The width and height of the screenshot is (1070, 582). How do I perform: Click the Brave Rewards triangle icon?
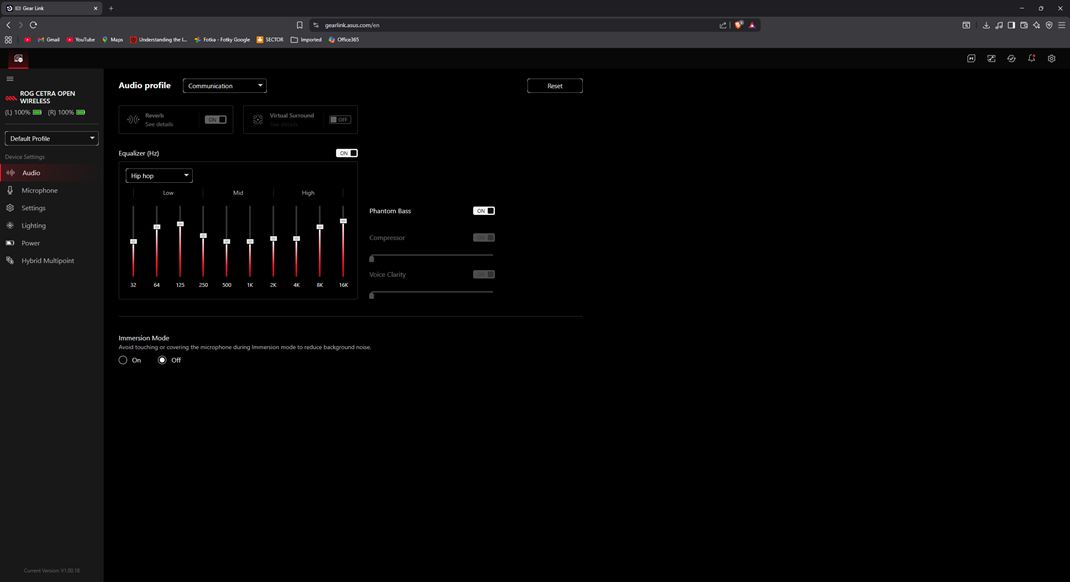[x=752, y=25]
